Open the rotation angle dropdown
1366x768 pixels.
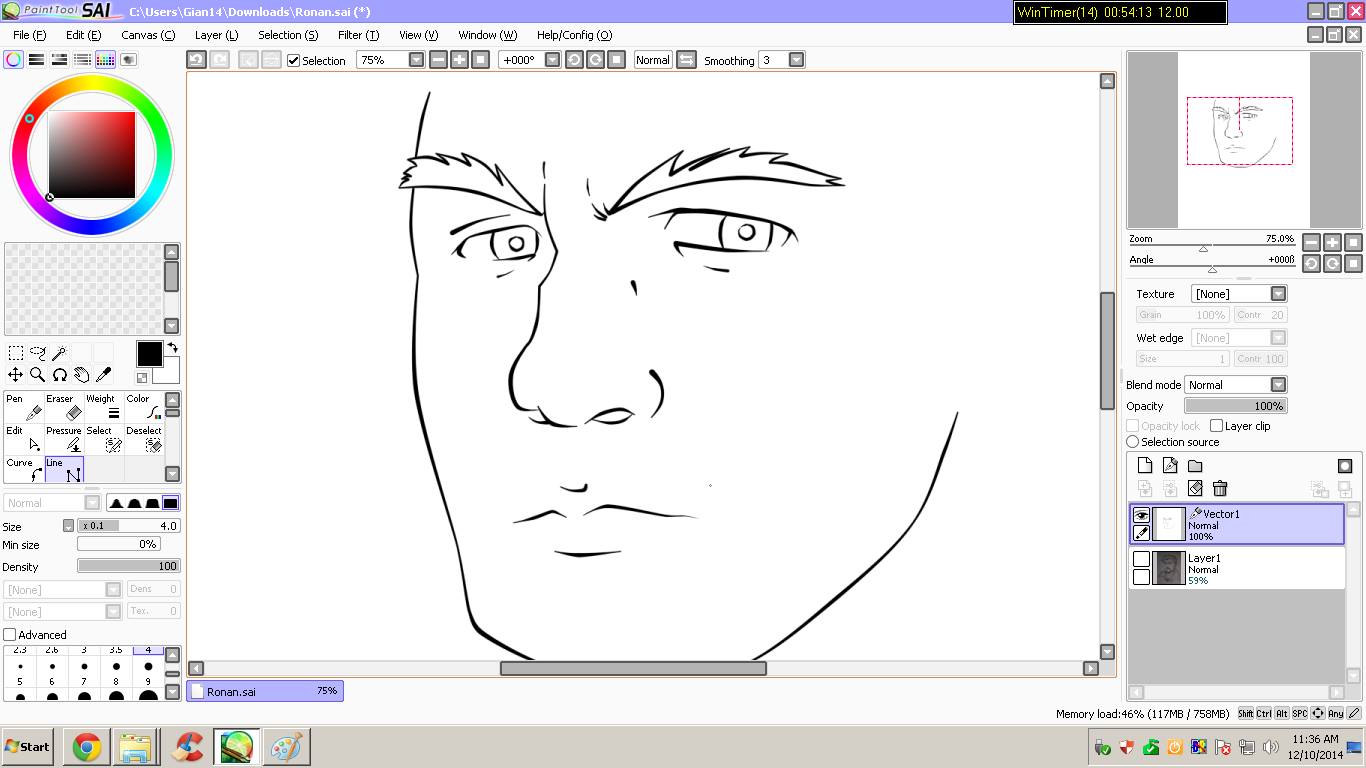[553, 60]
